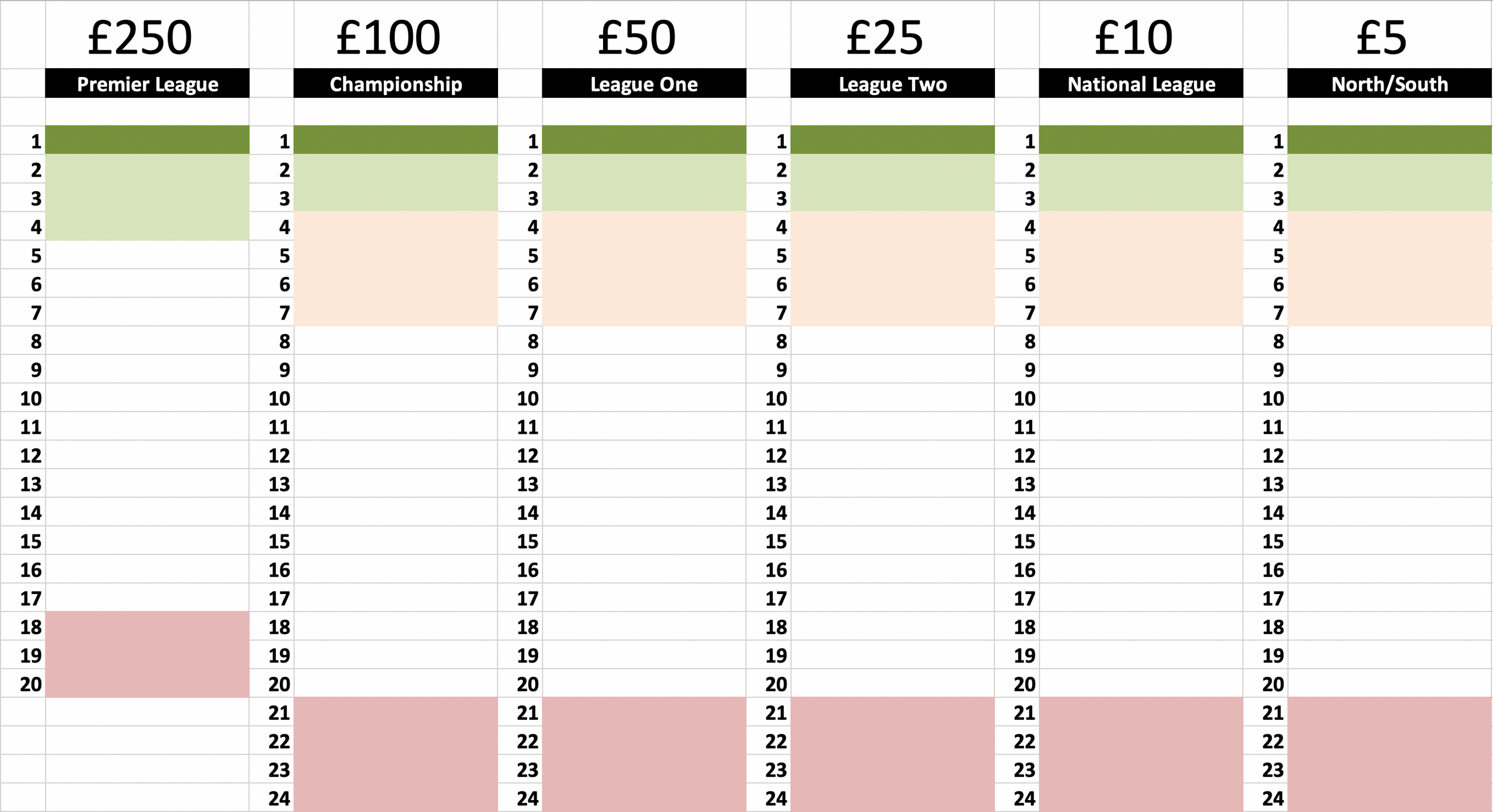The width and height of the screenshot is (1493, 812).
Task: Select Championship position 1 dark green cell
Action: [x=395, y=140]
